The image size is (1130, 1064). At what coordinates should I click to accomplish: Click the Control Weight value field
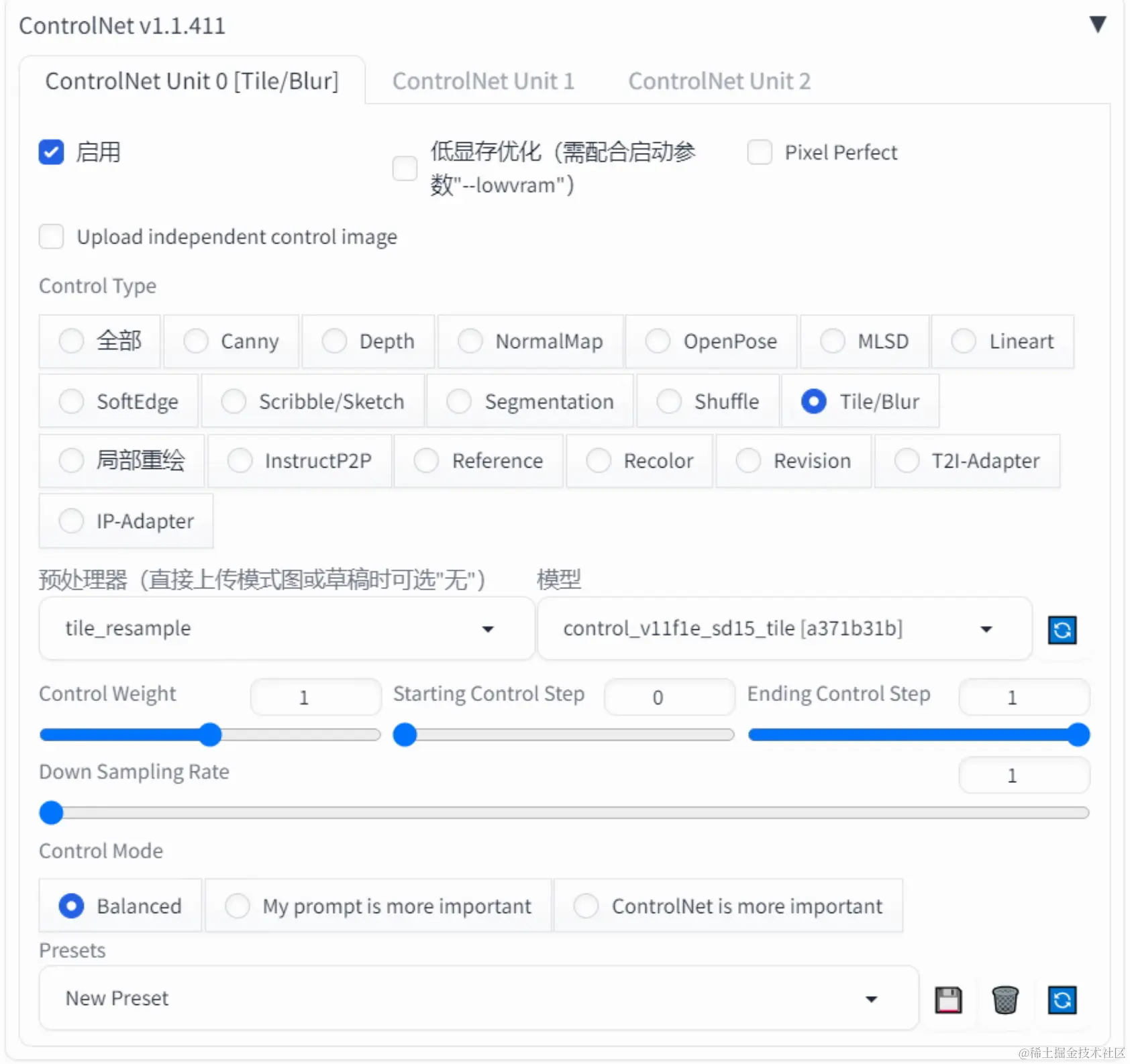coord(315,697)
